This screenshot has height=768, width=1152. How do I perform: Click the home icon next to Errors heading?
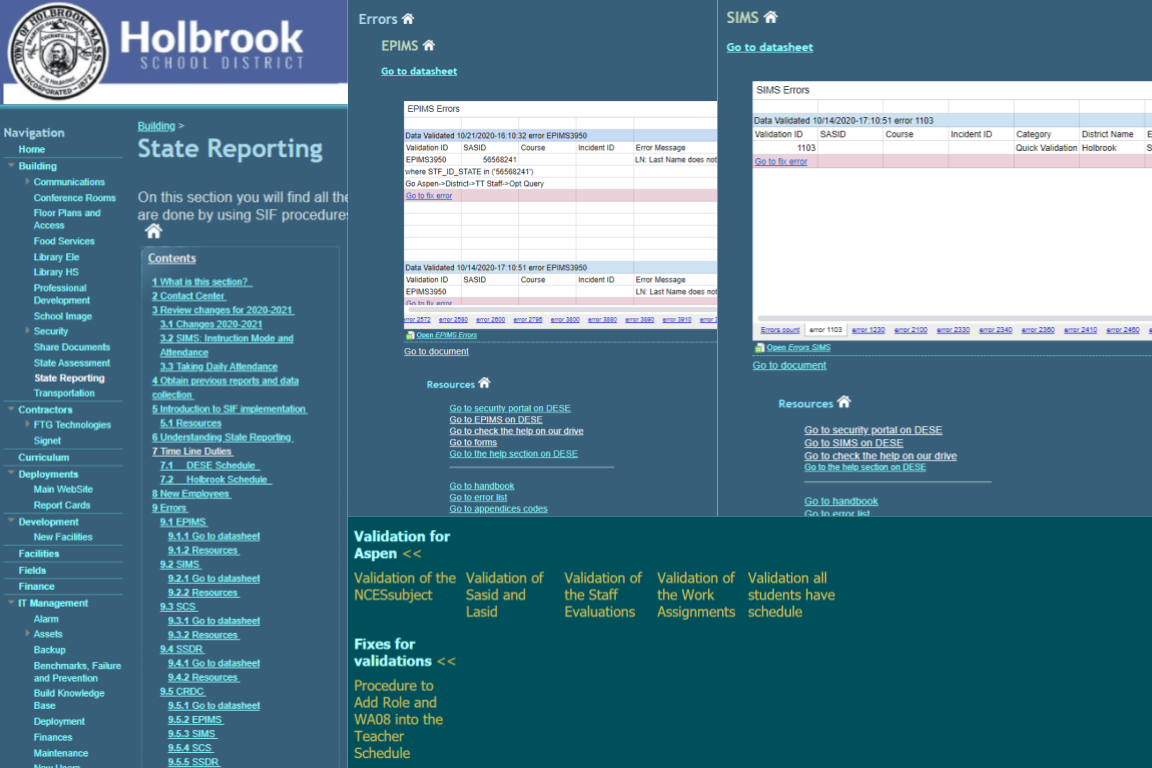408,18
